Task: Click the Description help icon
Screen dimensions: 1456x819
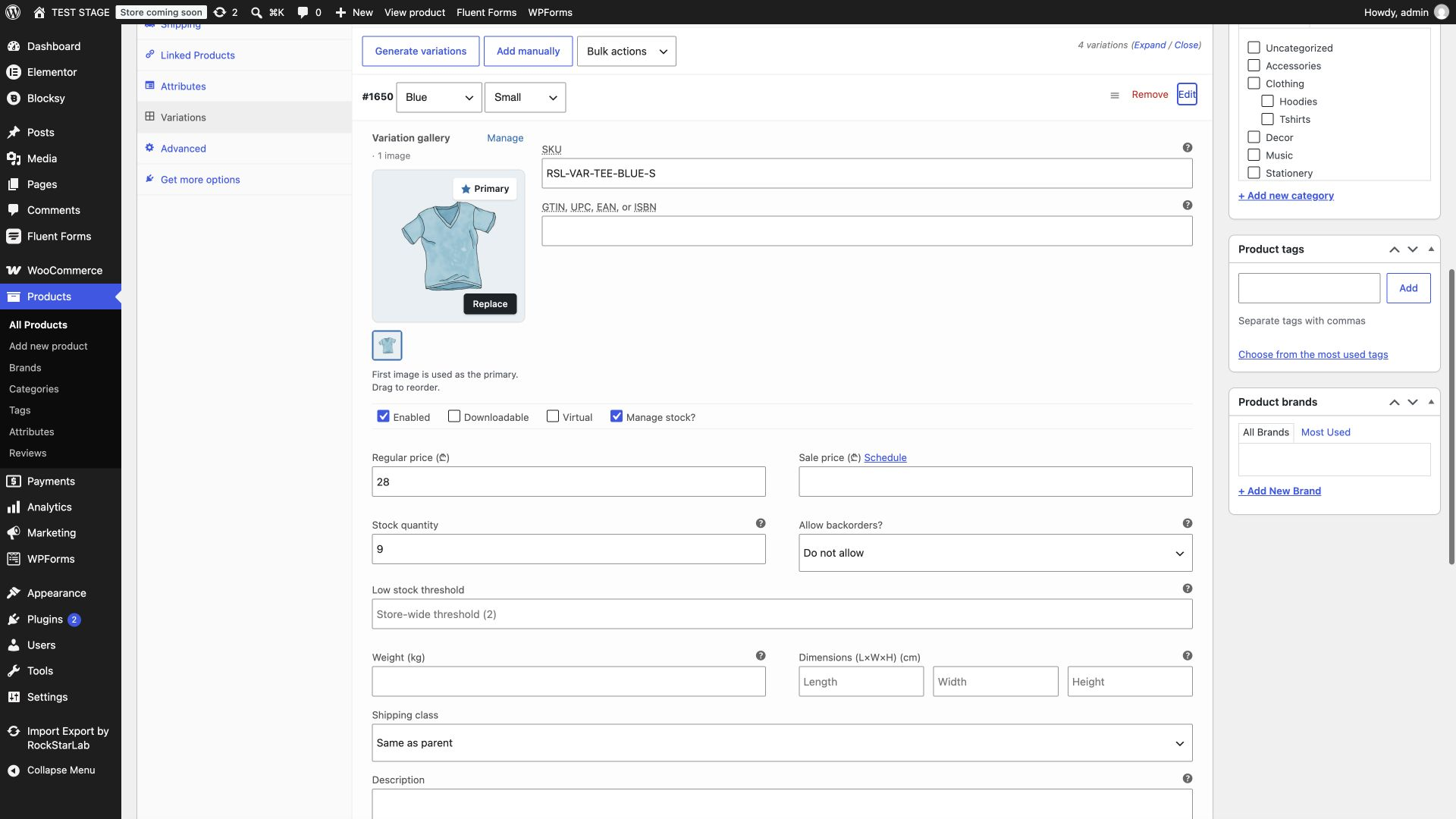Action: pos(1188,779)
